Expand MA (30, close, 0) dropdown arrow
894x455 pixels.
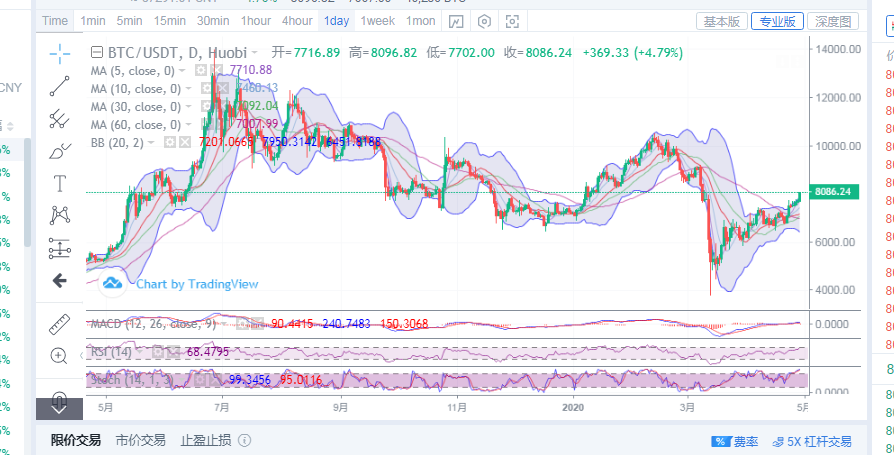coord(188,107)
